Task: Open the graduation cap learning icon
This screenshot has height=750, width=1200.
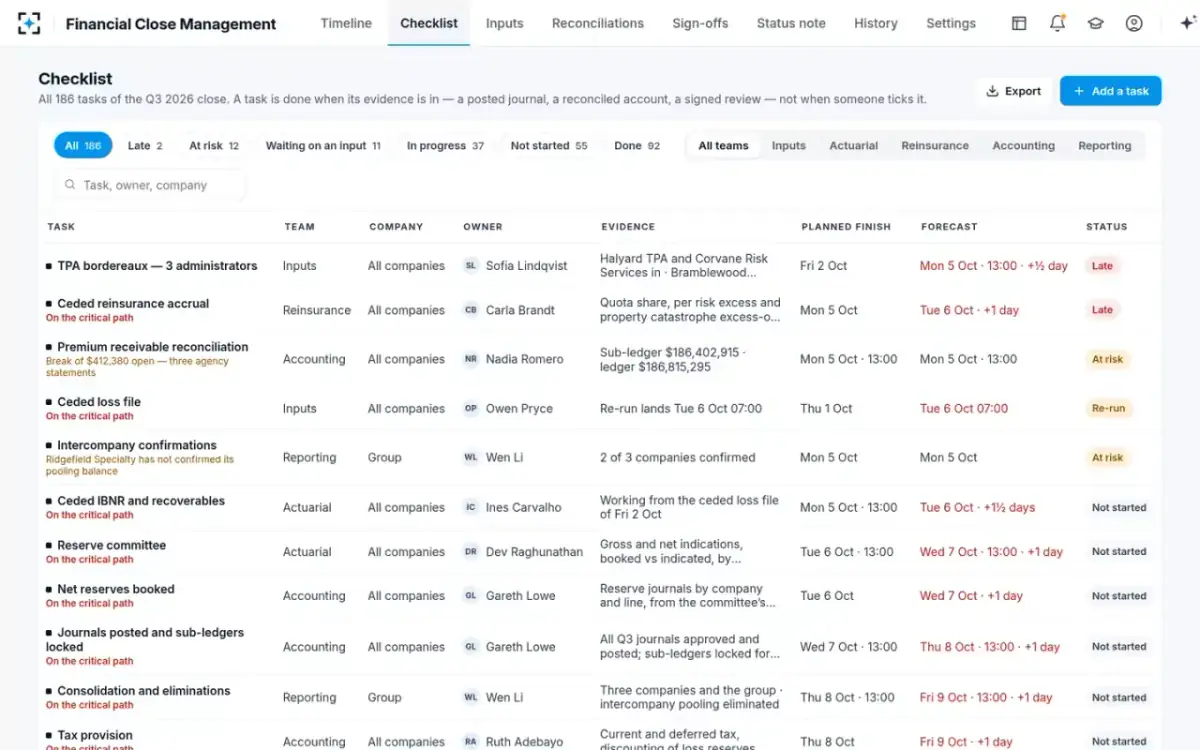Action: (x=1095, y=23)
